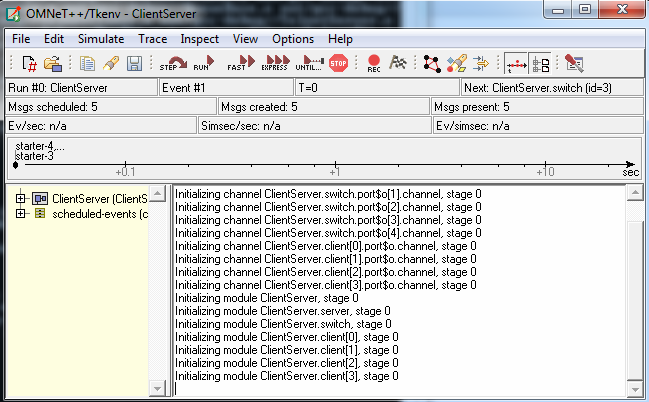The width and height of the screenshot is (649, 402).
Task: Toggle event log recording with REC
Action: [374, 63]
